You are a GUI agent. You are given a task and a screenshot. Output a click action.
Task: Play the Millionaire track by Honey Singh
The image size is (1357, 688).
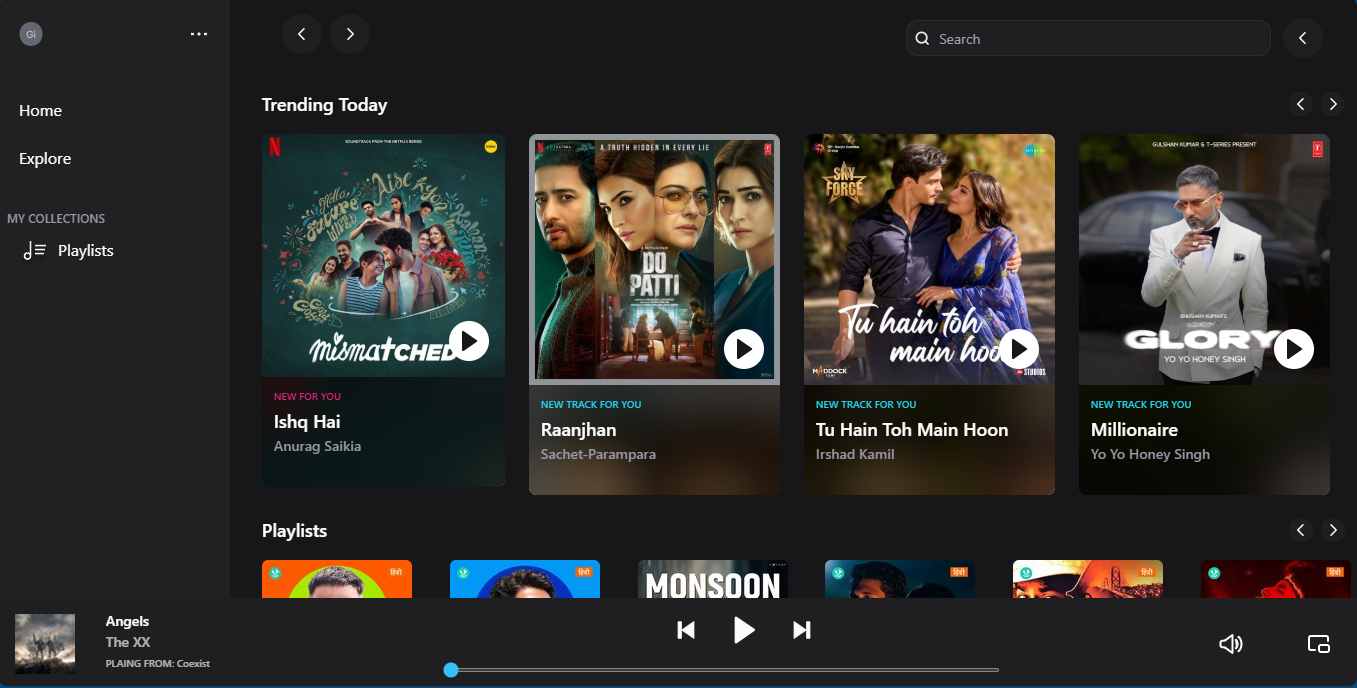pyautogui.click(x=1294, y=349)
